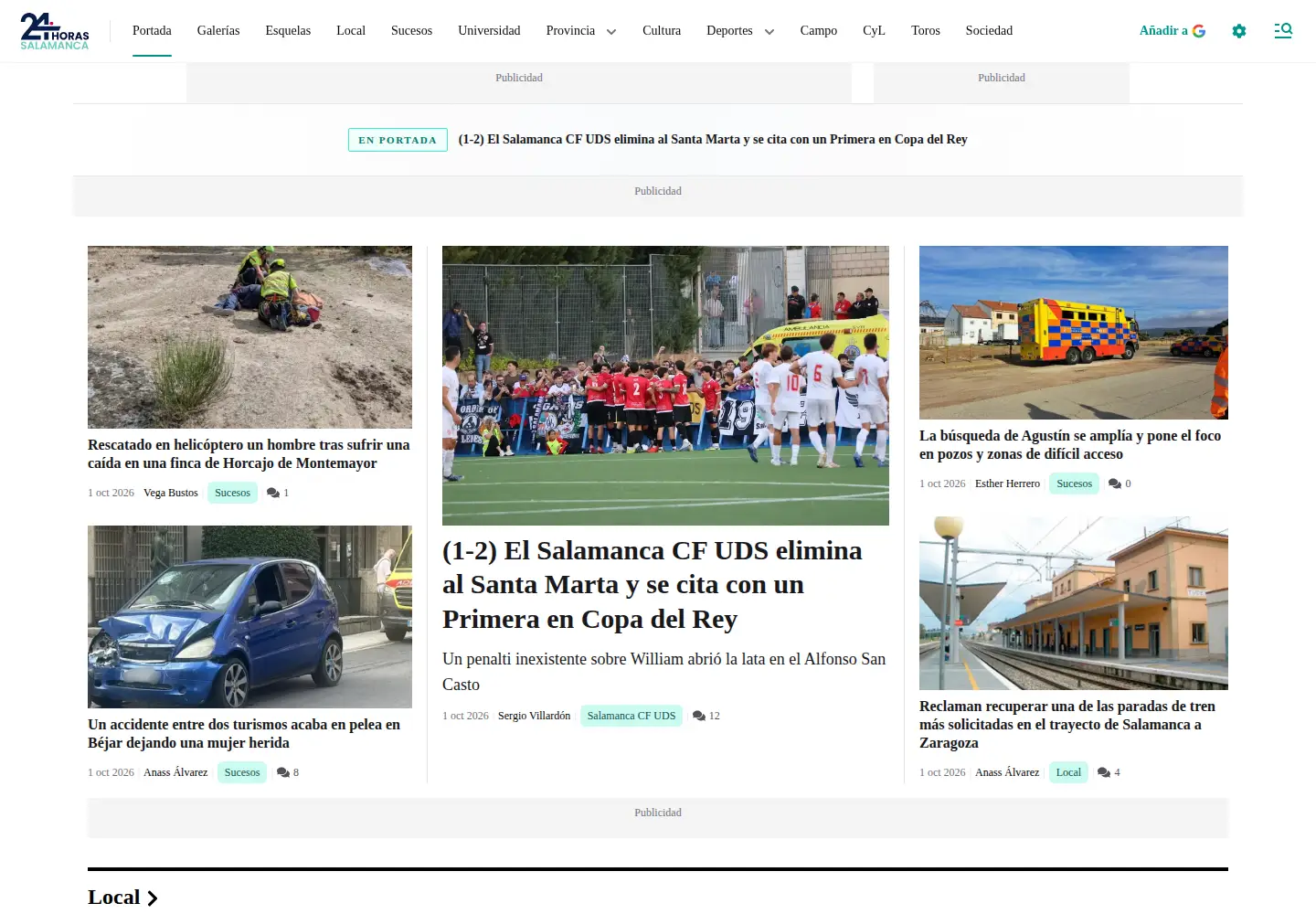Image resolution: width=1316 pixels, height=914 pixels.
Task: Open the CyL section
Action: (874, 31)
